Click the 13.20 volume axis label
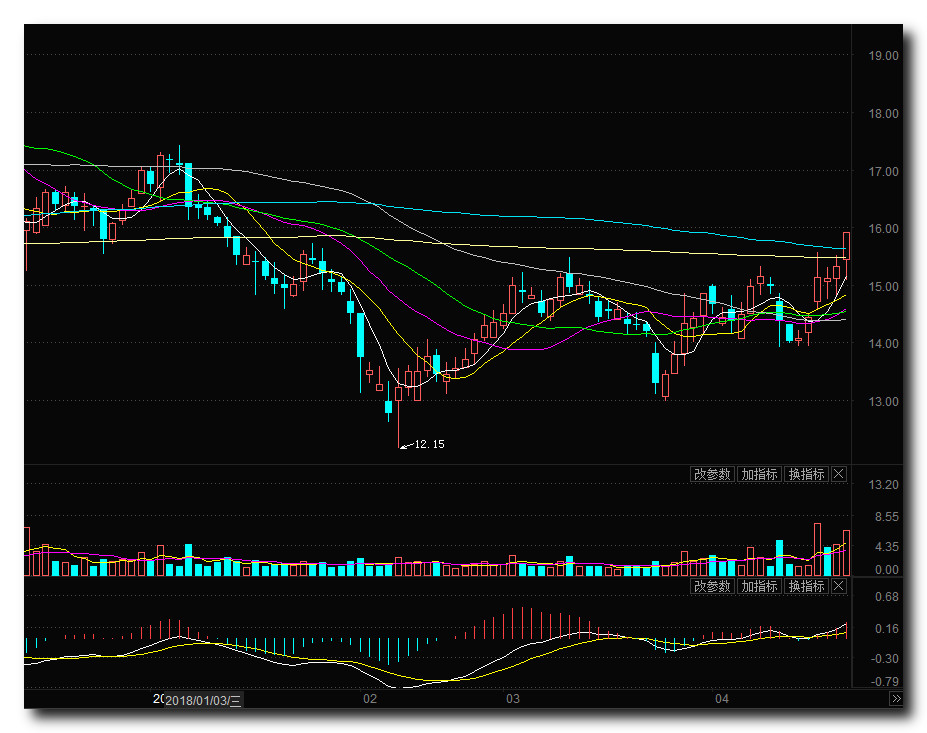This screenshot has height=733, width=927. point(883,485)
